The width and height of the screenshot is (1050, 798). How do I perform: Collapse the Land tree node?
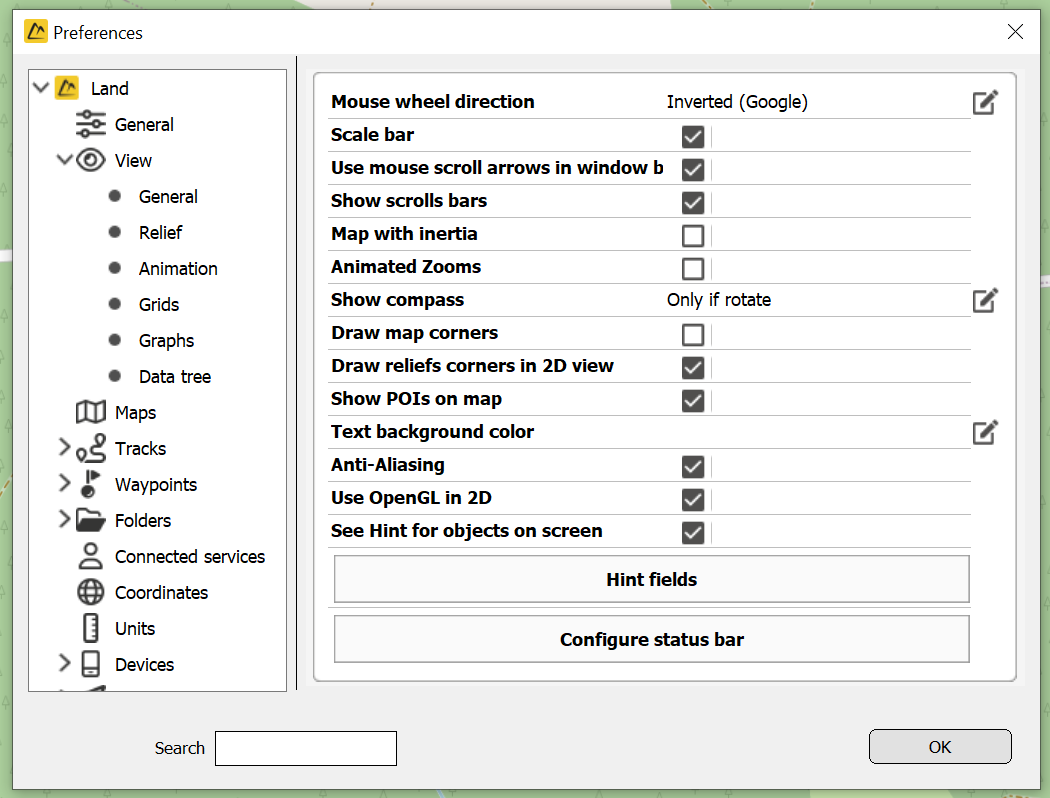[x=40, y=88]
